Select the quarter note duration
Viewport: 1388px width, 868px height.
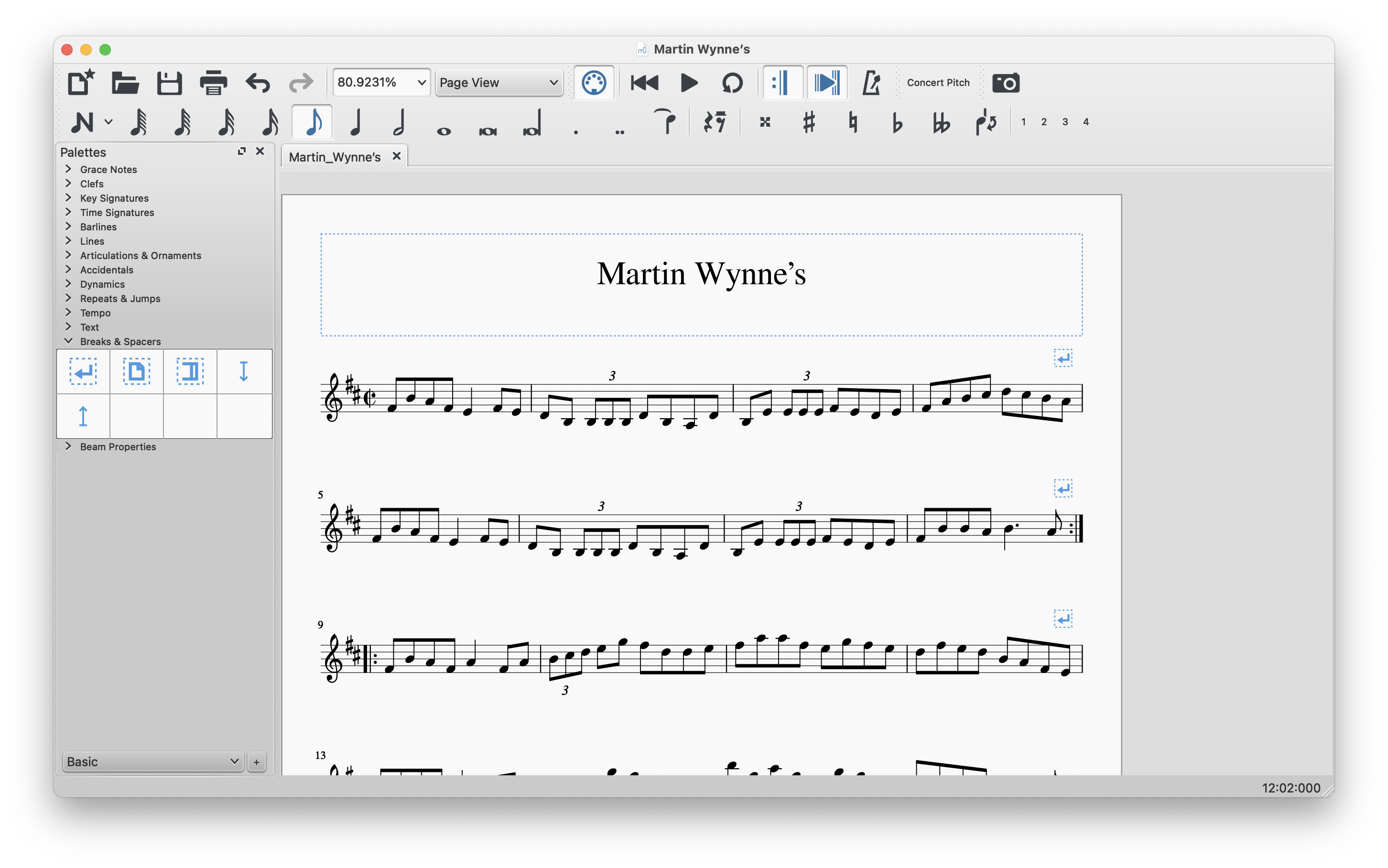356,122
